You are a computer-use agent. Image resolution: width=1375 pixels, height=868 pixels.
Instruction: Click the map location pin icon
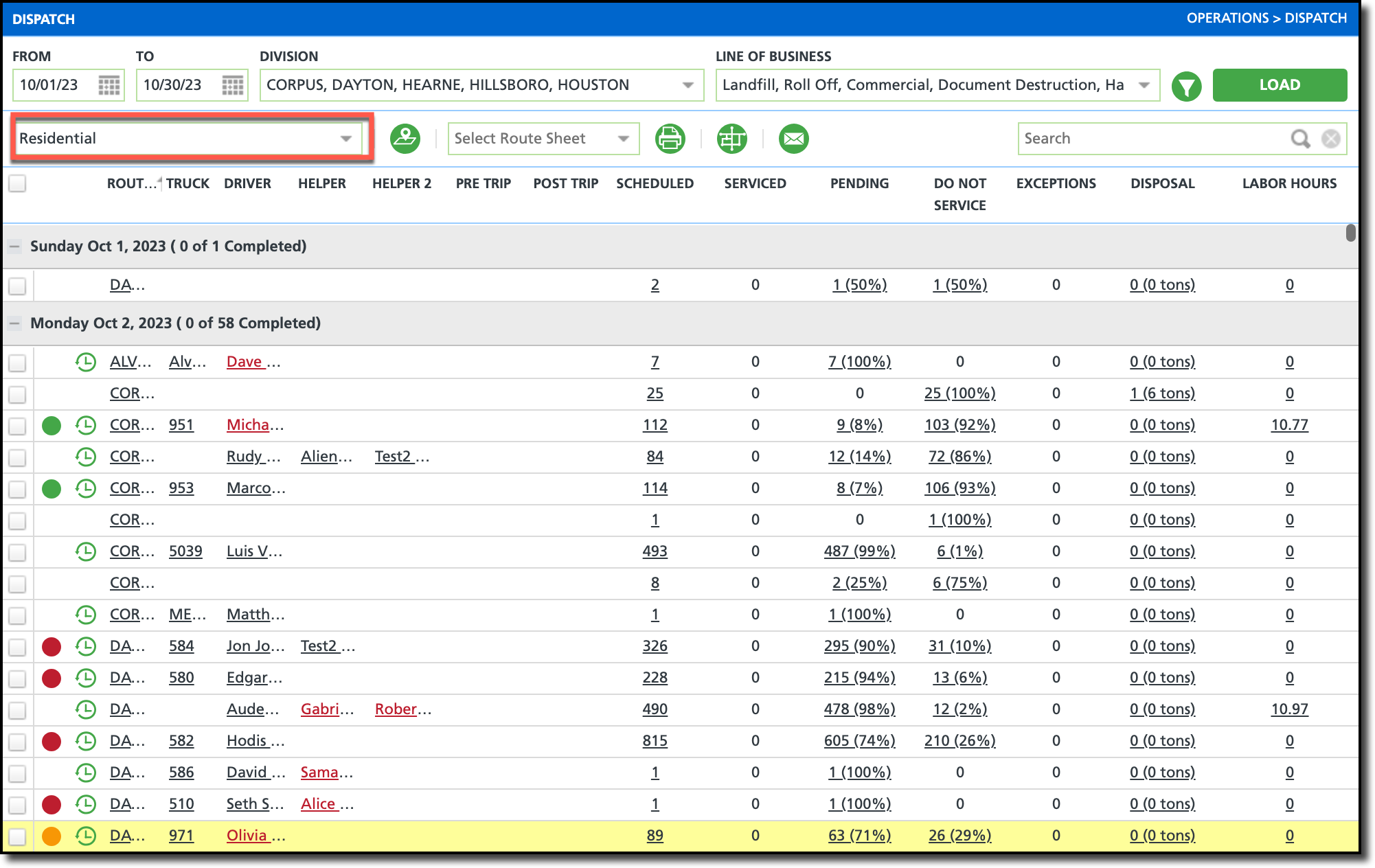coord(405,139)
